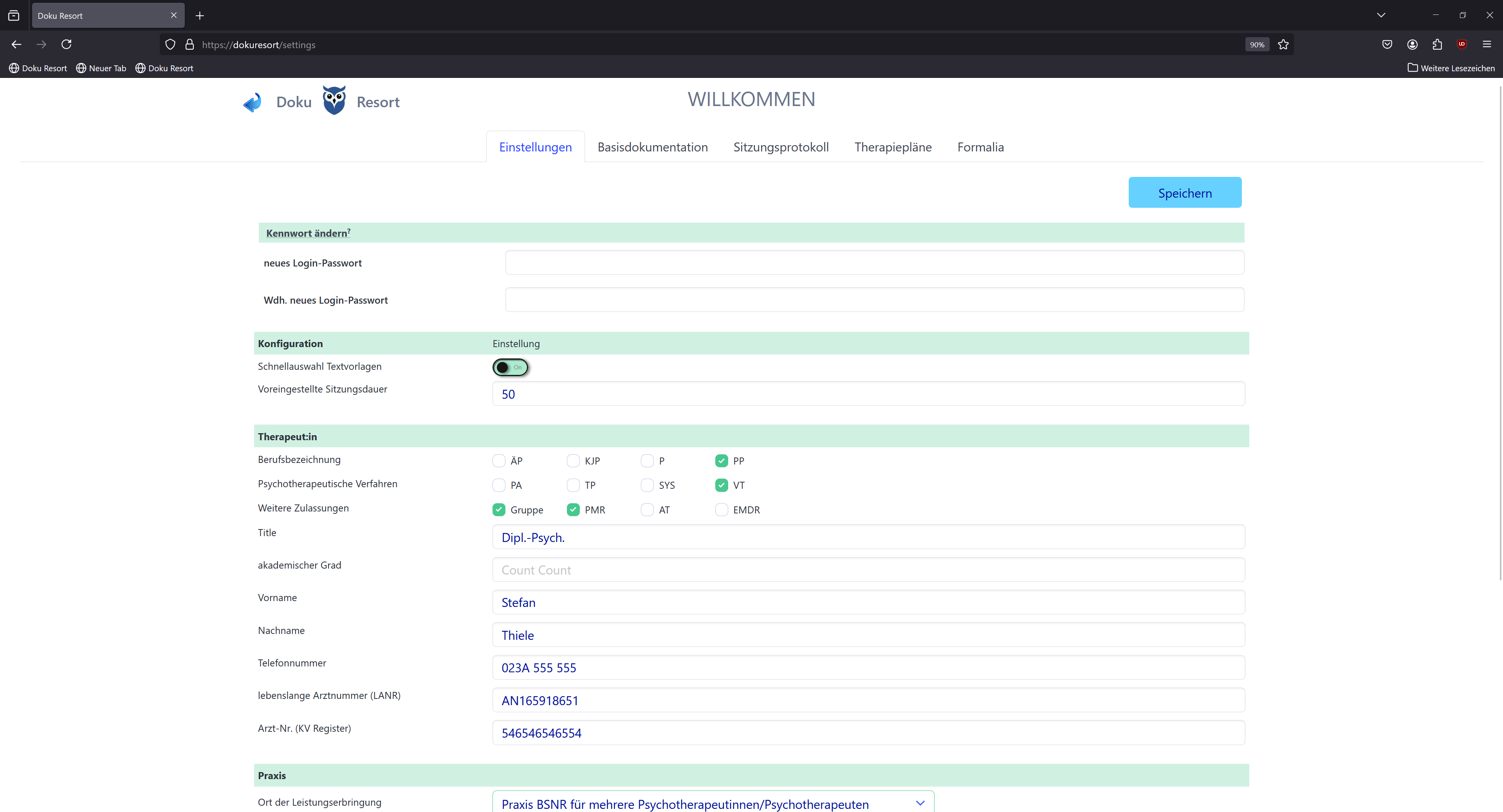The height and width of the screenshot is (812, 1503).
Task: Uncheck the VT Verfahren checkbox
Action: point(721,485)
